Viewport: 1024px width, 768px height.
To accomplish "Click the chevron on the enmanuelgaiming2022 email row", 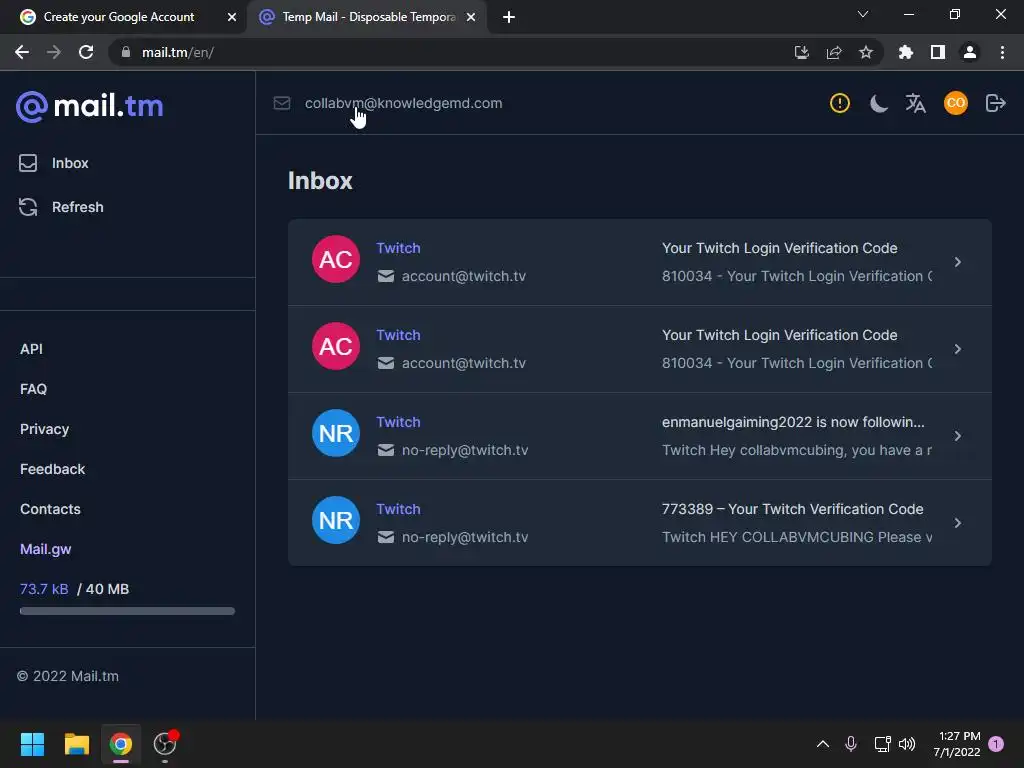I will [x=957, y=436].
